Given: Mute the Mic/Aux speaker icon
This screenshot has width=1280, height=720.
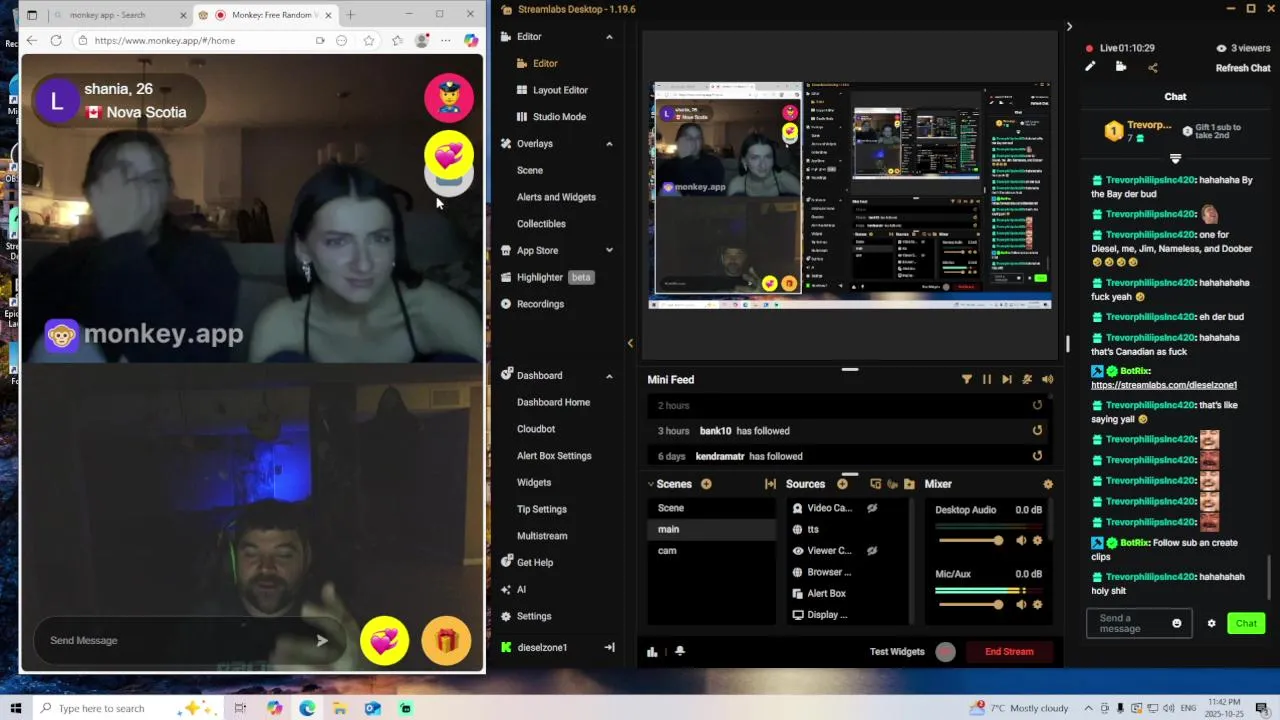Looking at the screenshot, I should pos(1021,604).
